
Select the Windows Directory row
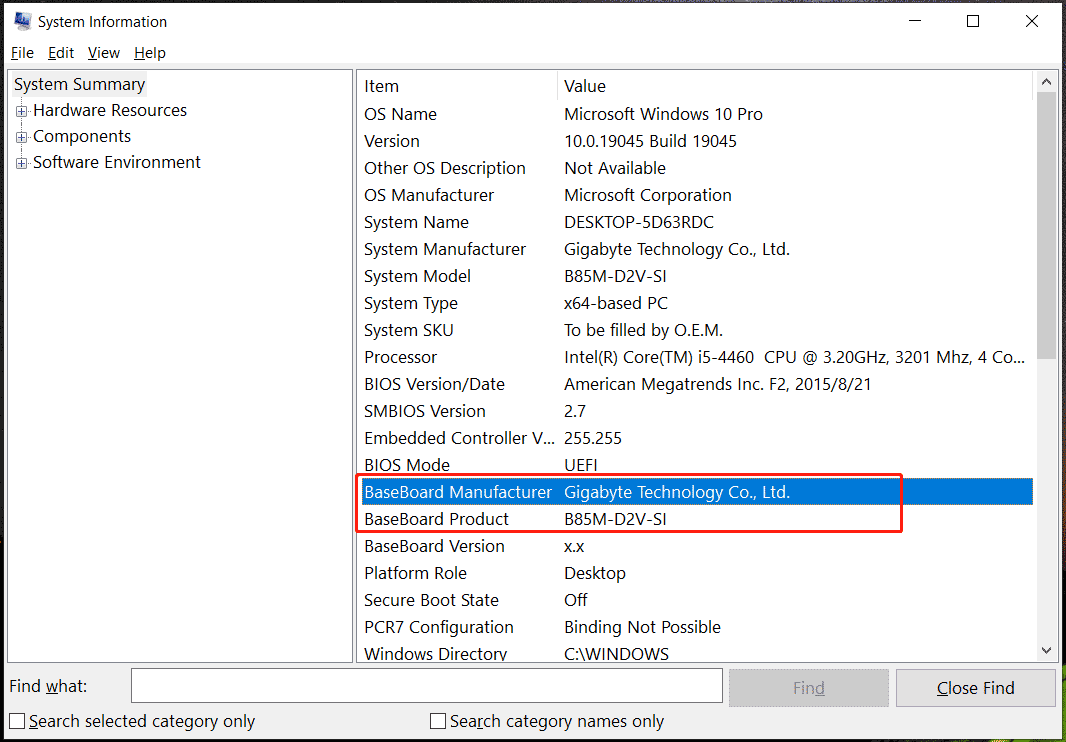tap(696, 652)
